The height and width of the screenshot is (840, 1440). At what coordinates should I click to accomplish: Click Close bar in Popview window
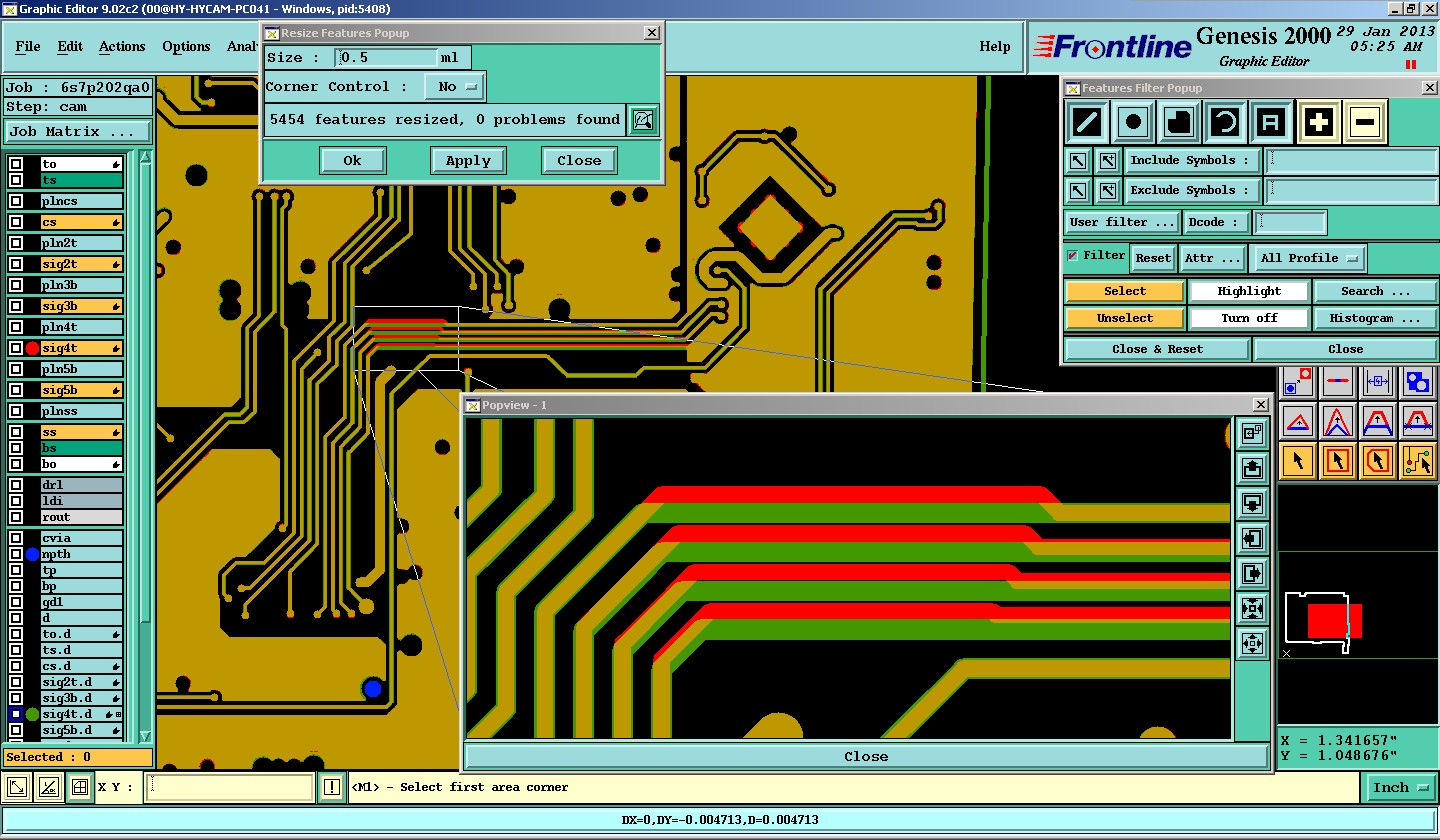(x=866, y=757)
